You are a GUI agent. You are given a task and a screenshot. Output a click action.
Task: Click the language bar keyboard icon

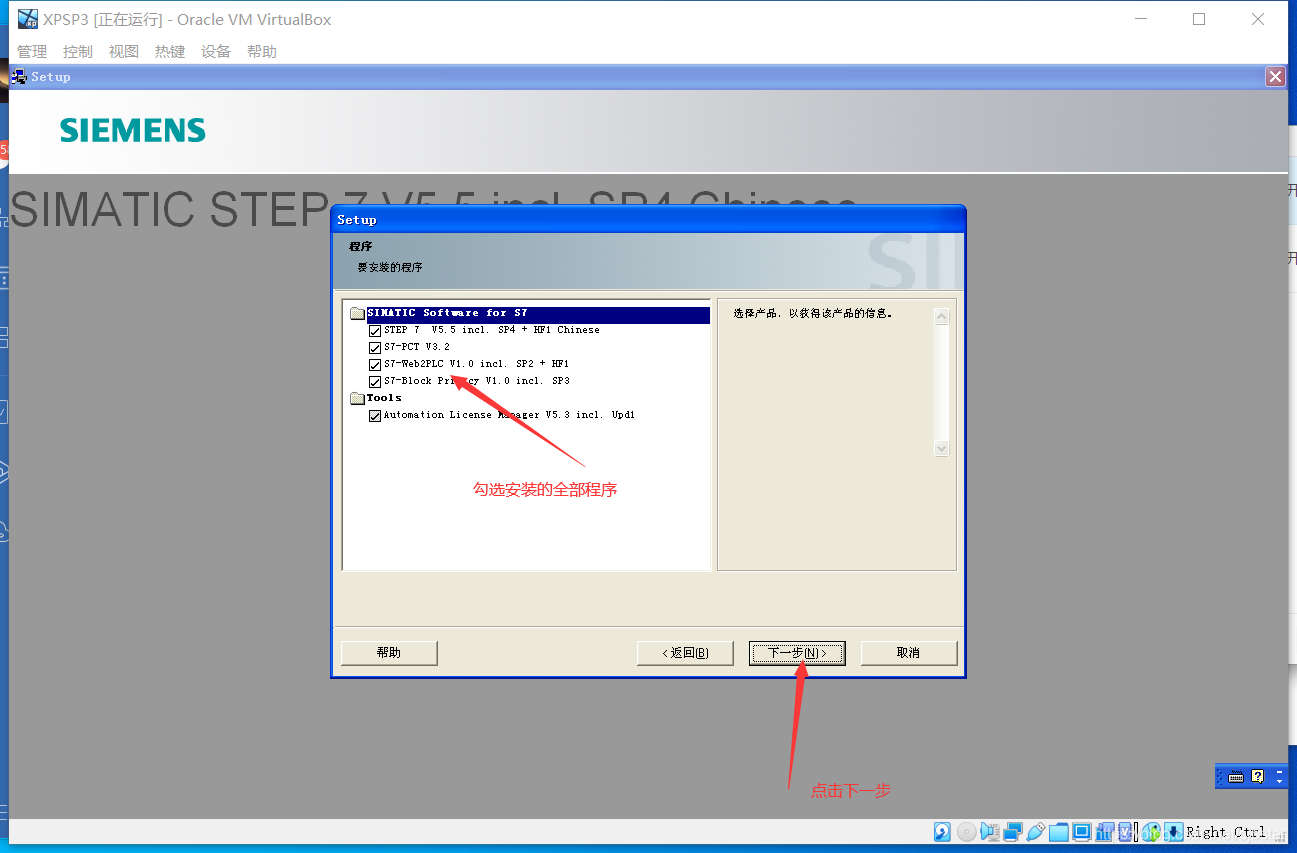[1236, 776]
